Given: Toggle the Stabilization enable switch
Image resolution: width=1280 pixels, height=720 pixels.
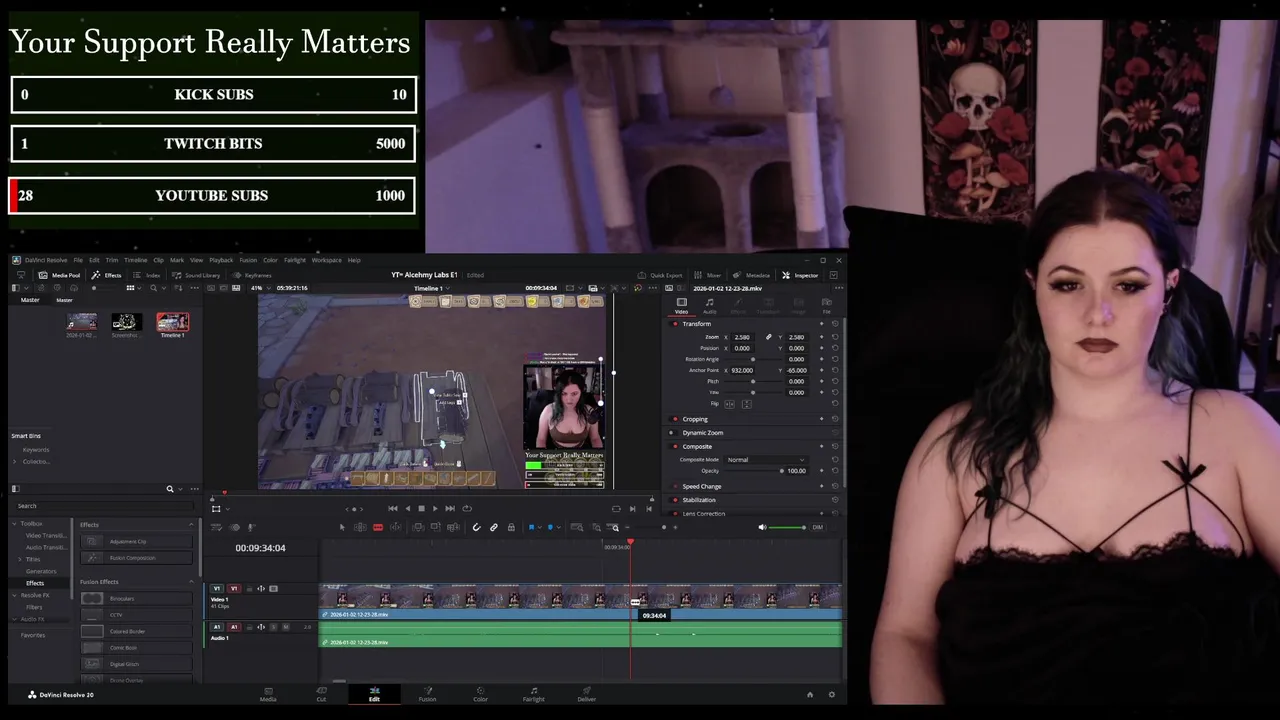Looking at the screenshot, I should click(x=674, y=500).
